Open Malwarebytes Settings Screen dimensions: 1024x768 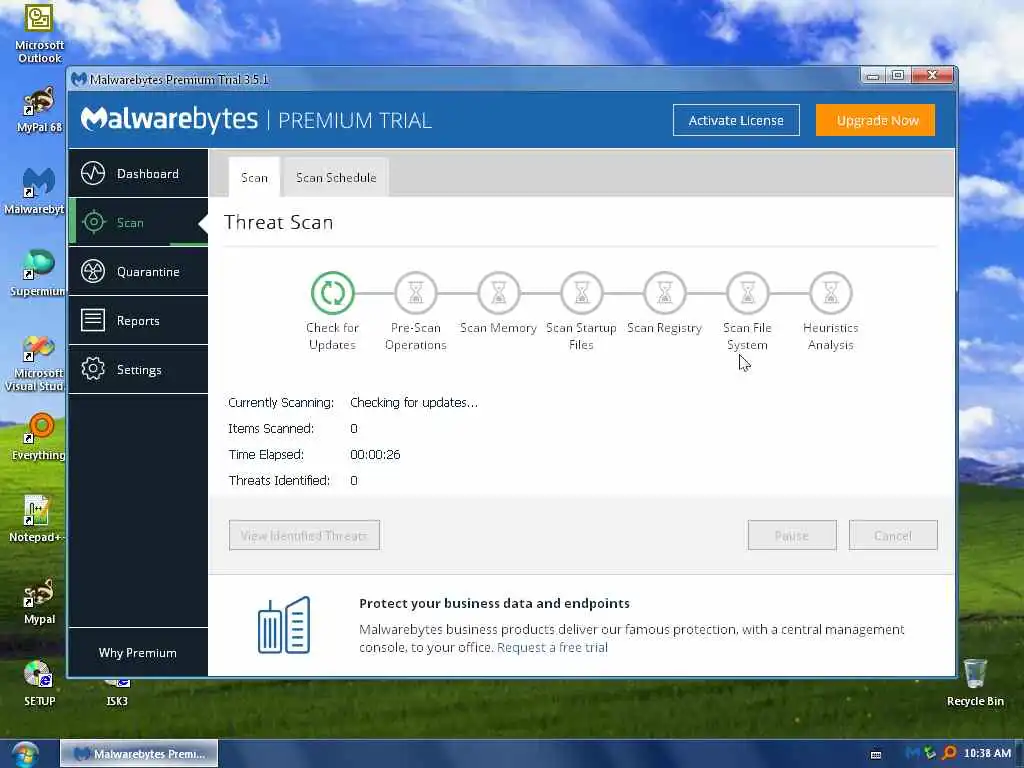coord(138,370)
